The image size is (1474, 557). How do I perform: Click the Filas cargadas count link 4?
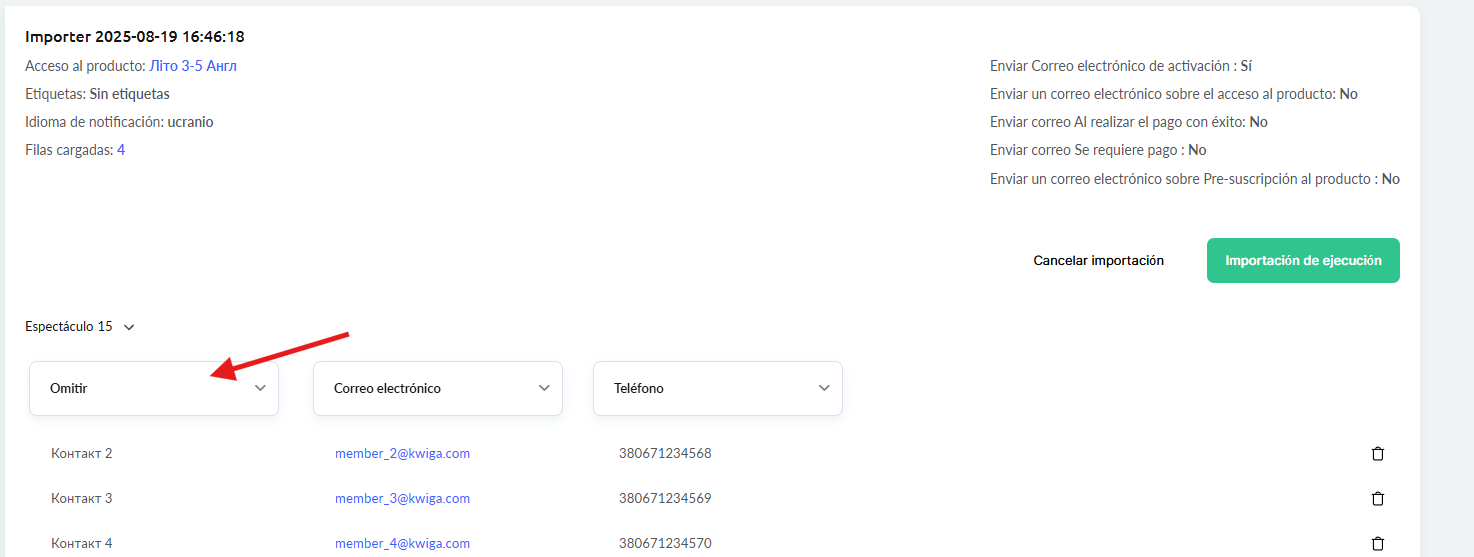tap(121, 150)
